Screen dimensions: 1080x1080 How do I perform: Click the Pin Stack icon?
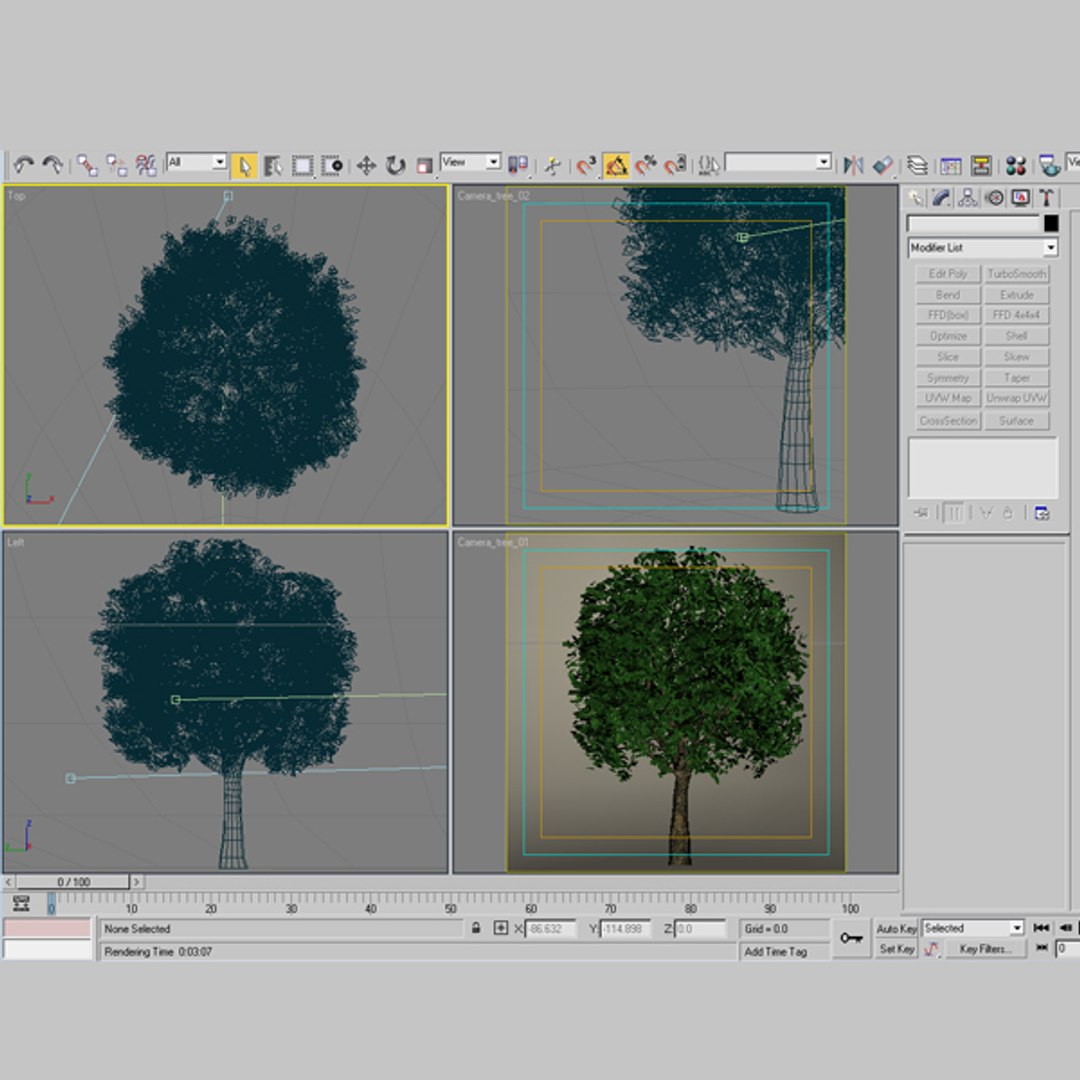click(921, 513)
